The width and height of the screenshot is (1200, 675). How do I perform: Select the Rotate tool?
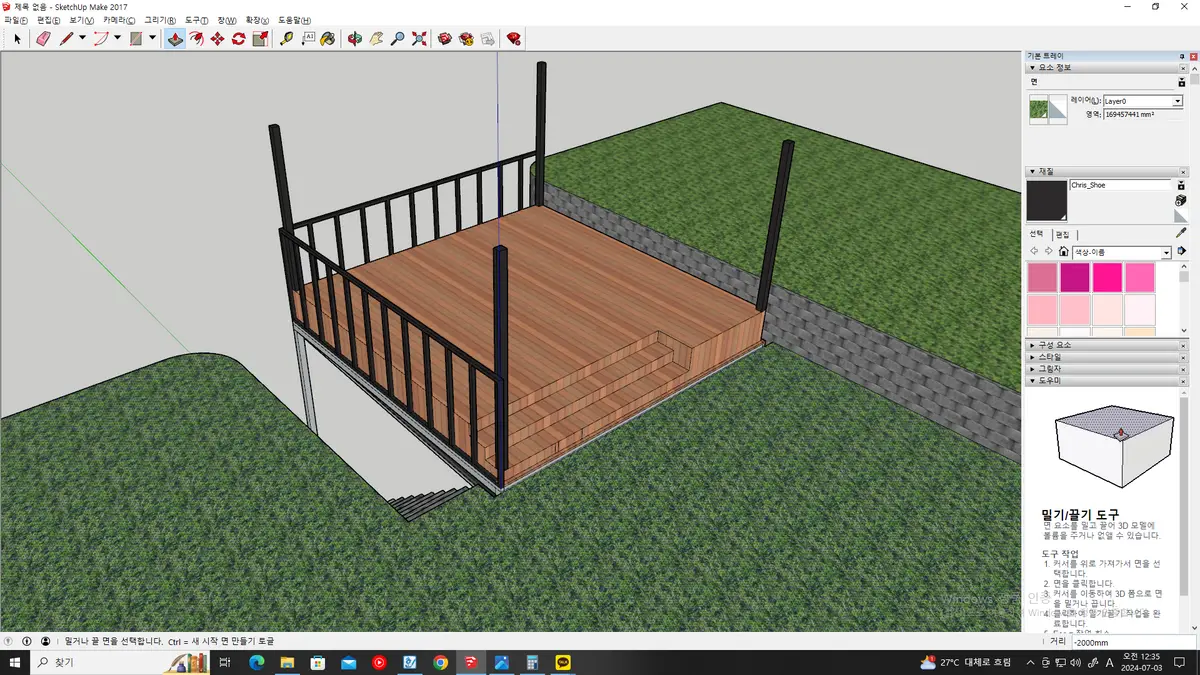point(238,39)
